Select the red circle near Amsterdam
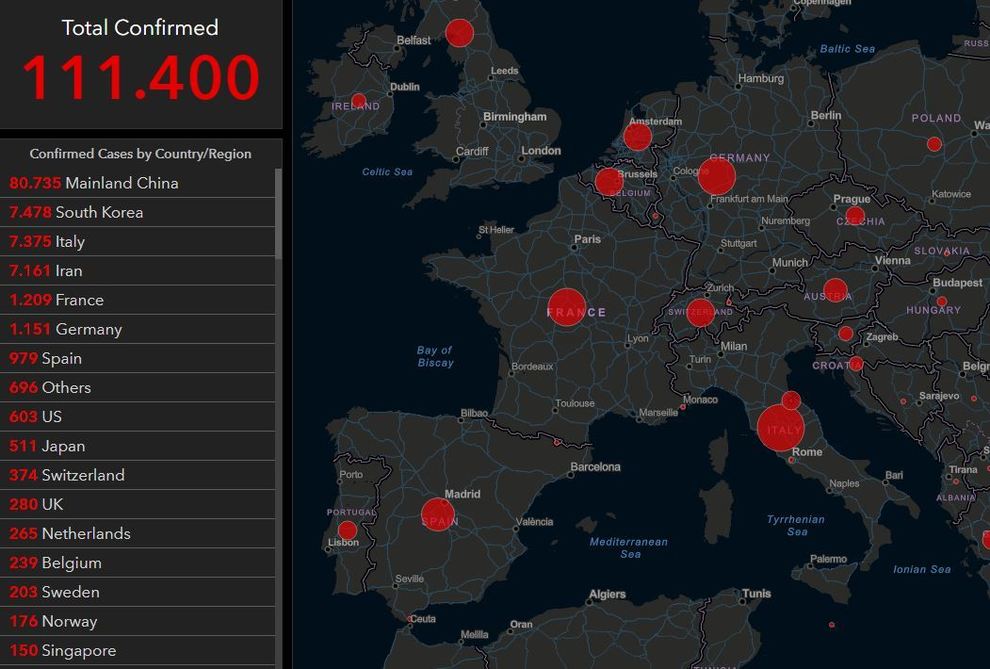Viewport: 990px width, 669px height. [x=638, y=137]
